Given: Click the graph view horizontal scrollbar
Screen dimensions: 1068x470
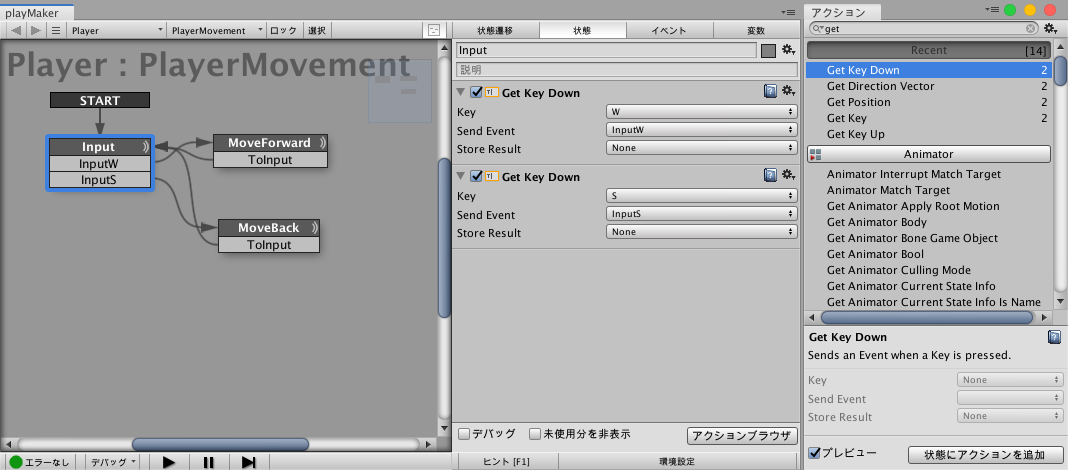Looking at the screenshot, I should 220,444.
